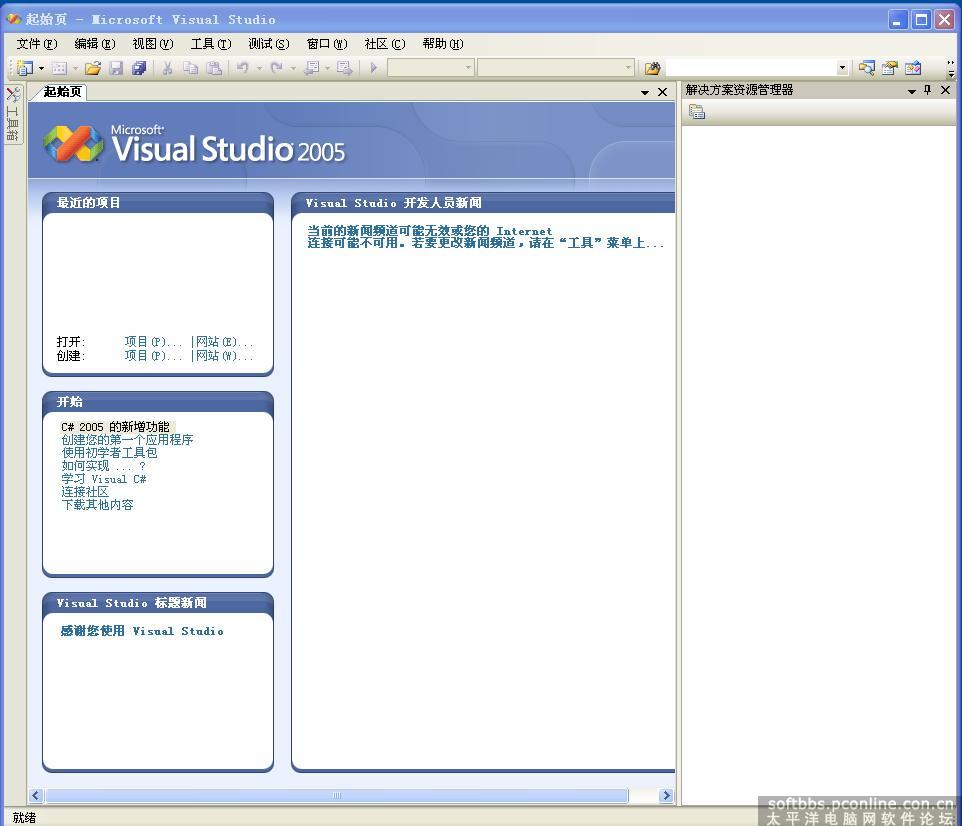Click the Navigate Forward icon

(345, 68)
